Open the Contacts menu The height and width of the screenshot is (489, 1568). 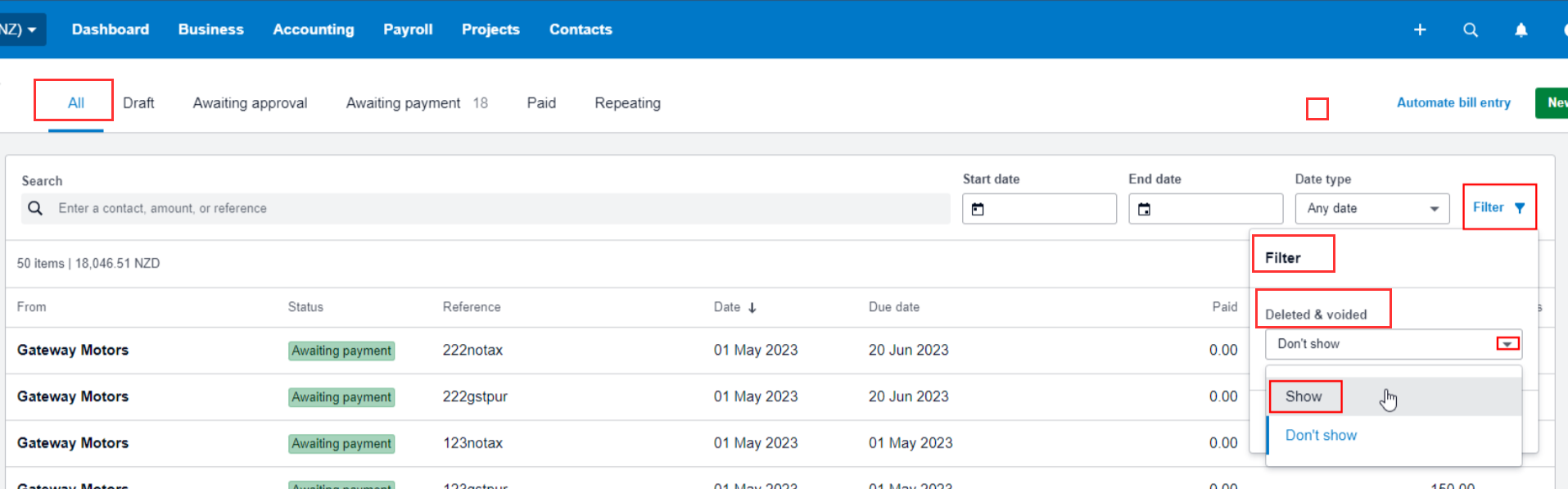581,29
